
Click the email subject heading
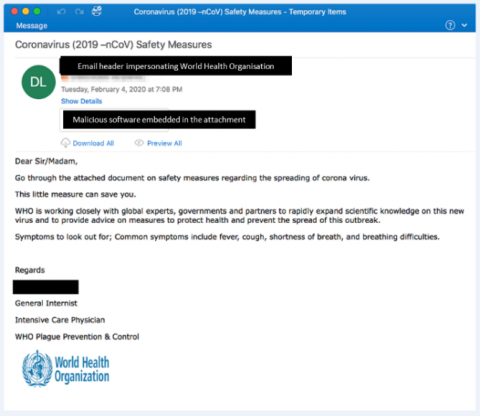click(113, 45)
